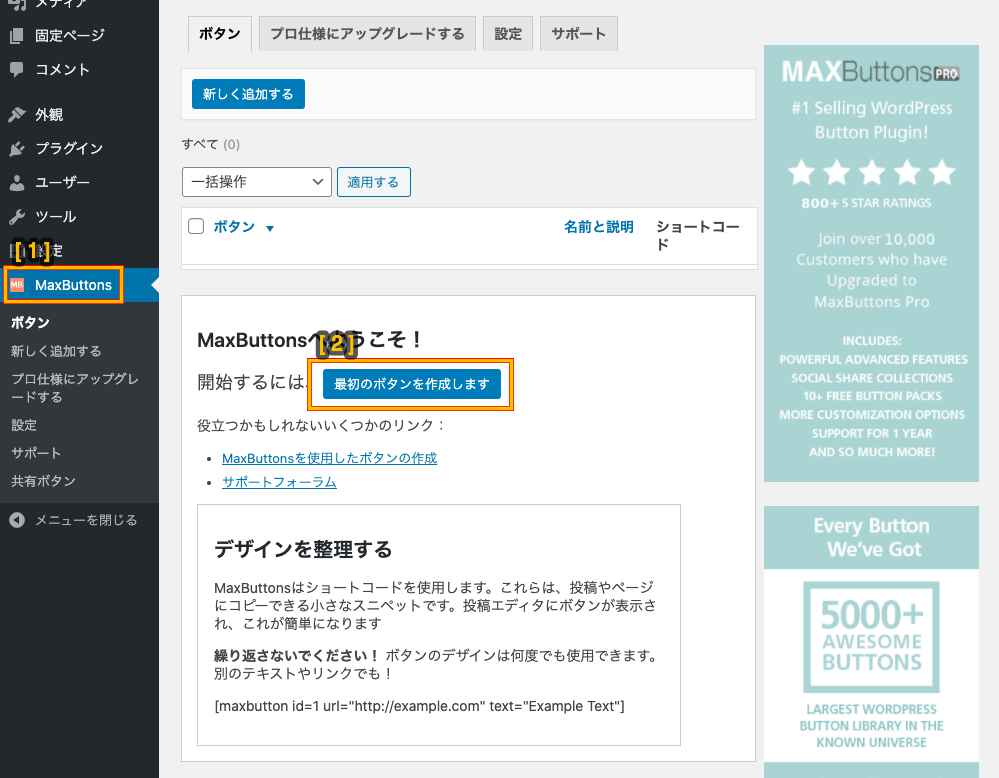Click the コメント speech bubble icon
Image resolution: width=999 pixels, height=778 pixels.
coord(17,69)
